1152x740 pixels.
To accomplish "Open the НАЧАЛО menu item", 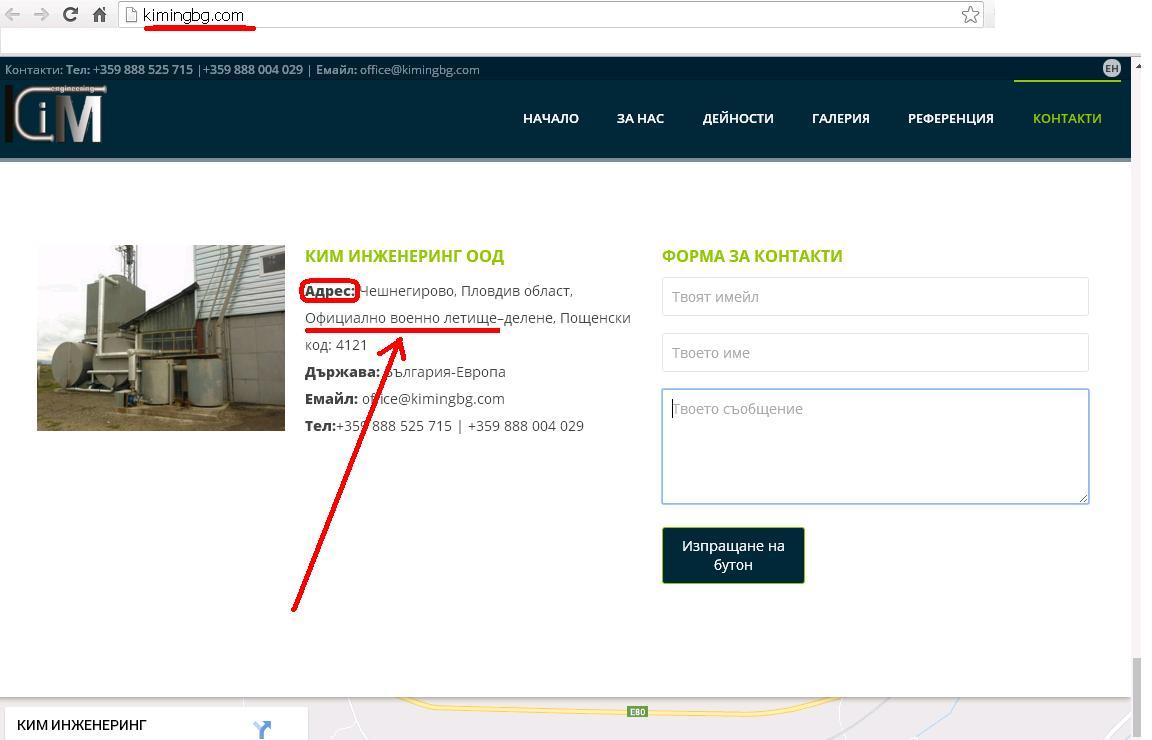I will [x=550, y=118].
